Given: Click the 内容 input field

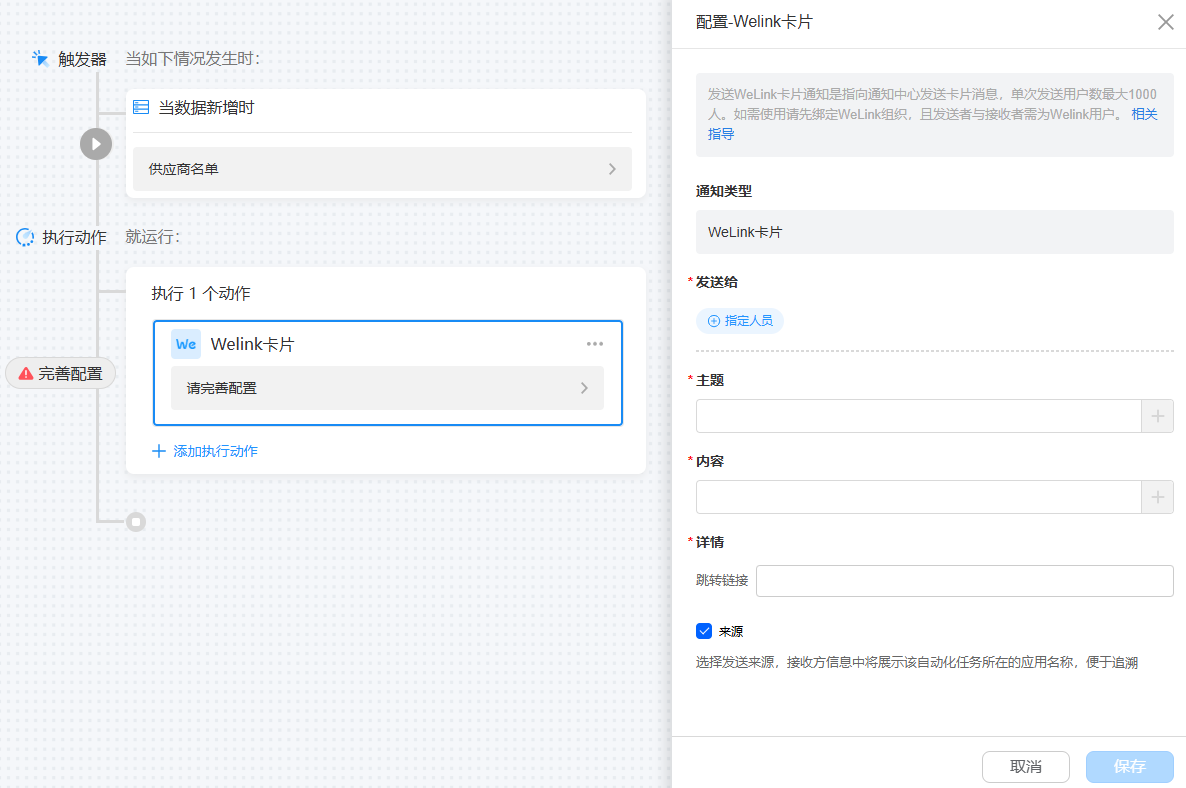Looking at the screenshot, I should click(x=918, y=497).
